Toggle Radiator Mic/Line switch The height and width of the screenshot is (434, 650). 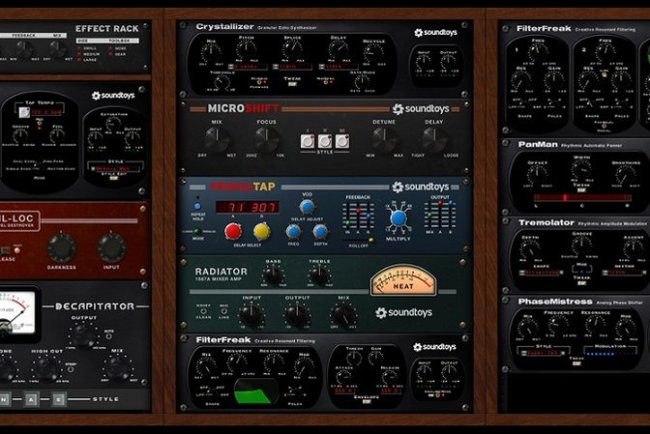click(x=224, y=311)
